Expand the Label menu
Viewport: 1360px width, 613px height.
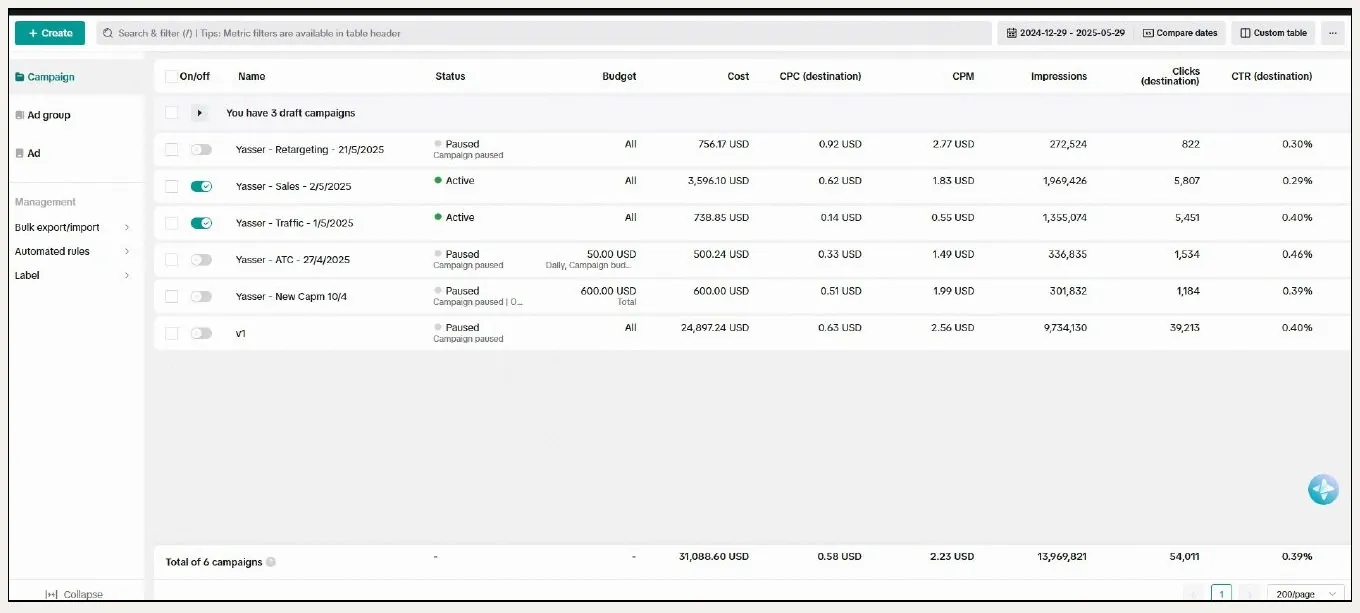(72, 275)
